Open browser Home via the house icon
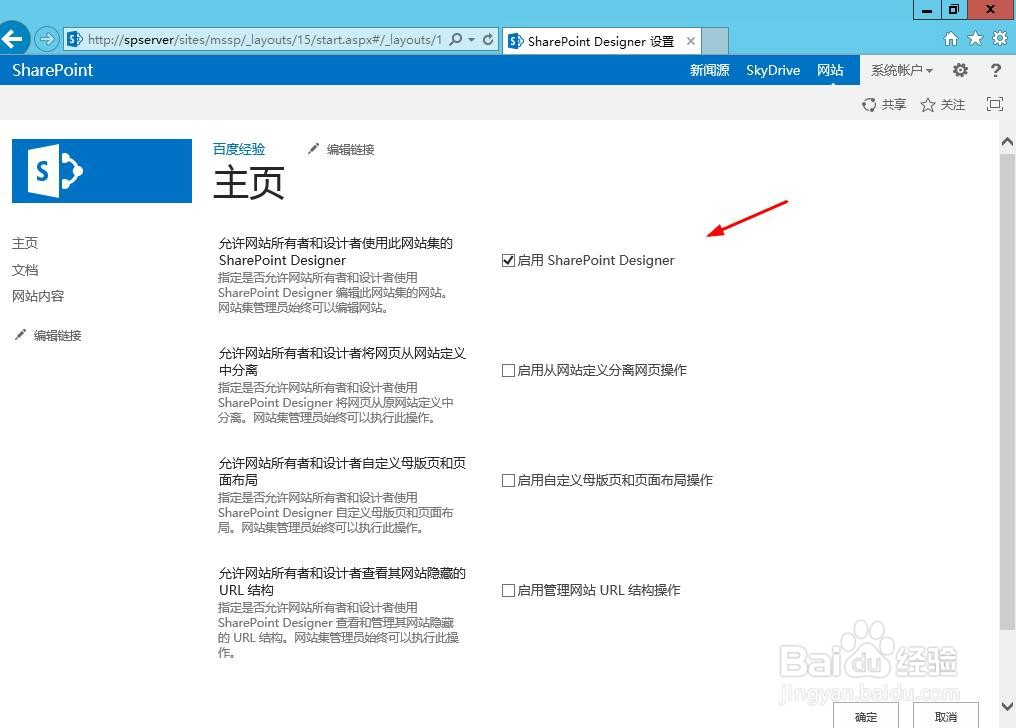This screenshot has width=1016, height=728. [x=950, y=38]
